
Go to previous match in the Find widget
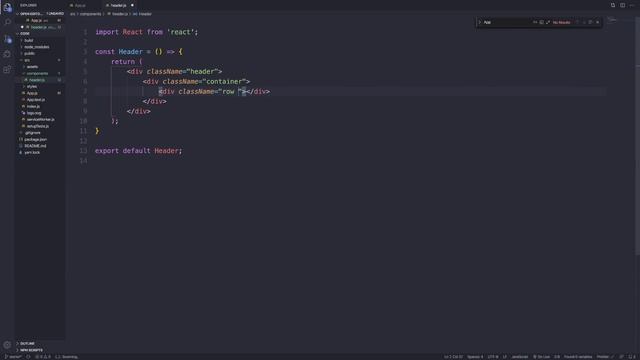577,22
